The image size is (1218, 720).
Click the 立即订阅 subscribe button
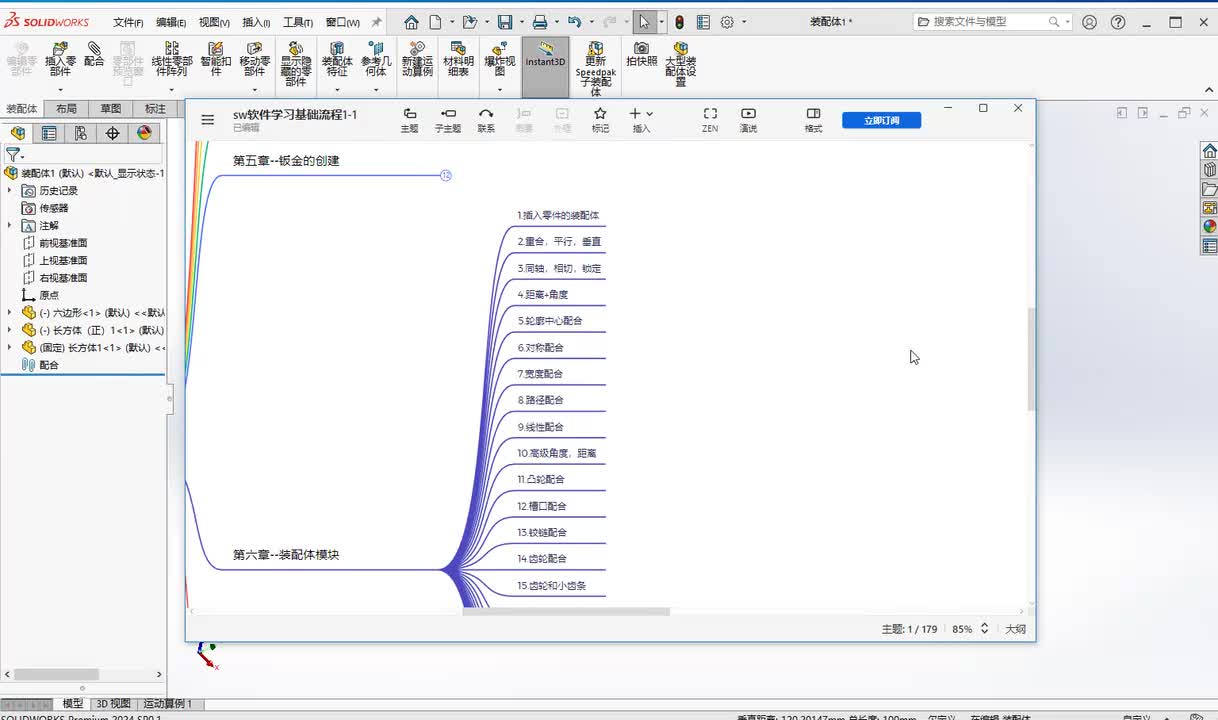(881, 120)
